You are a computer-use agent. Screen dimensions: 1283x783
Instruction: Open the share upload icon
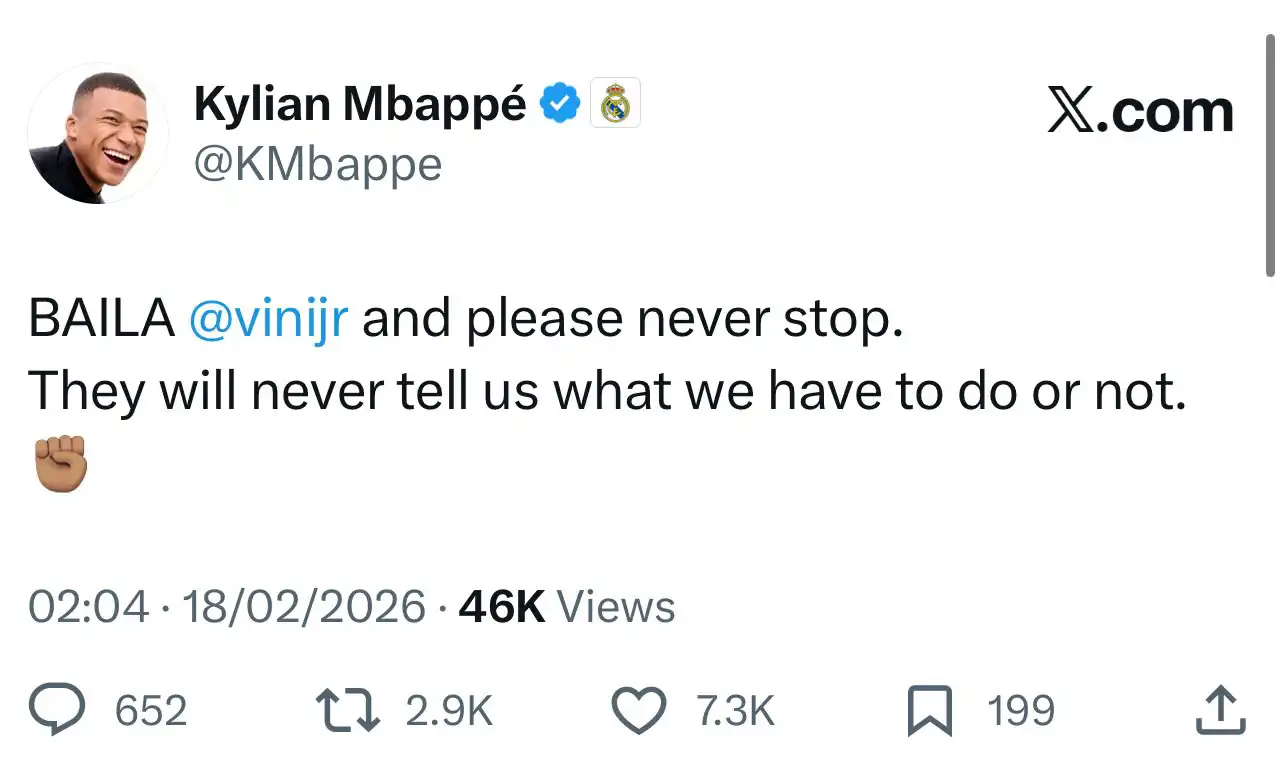[1221, 711]
